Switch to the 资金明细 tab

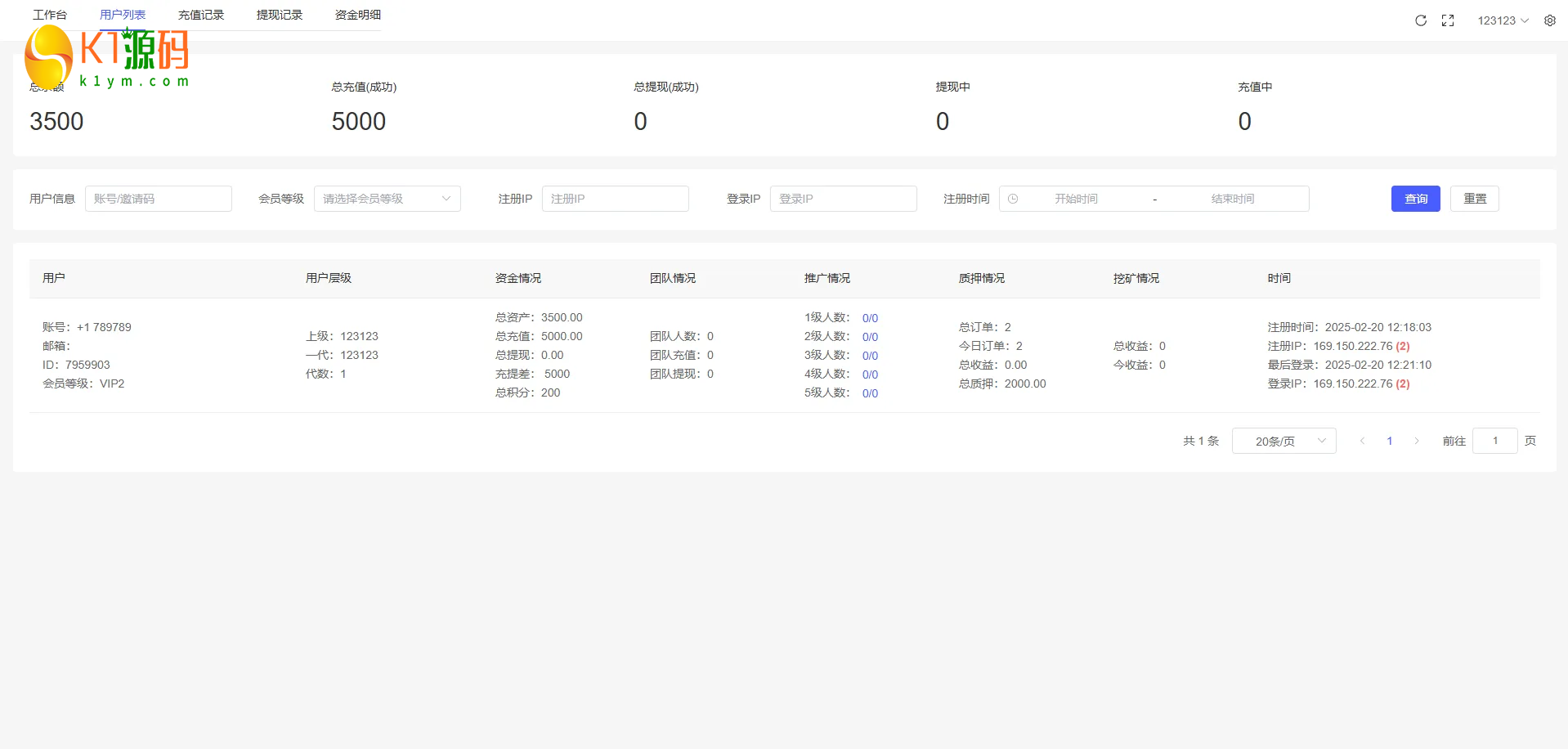pyautogui.click(x=358, y=15)
